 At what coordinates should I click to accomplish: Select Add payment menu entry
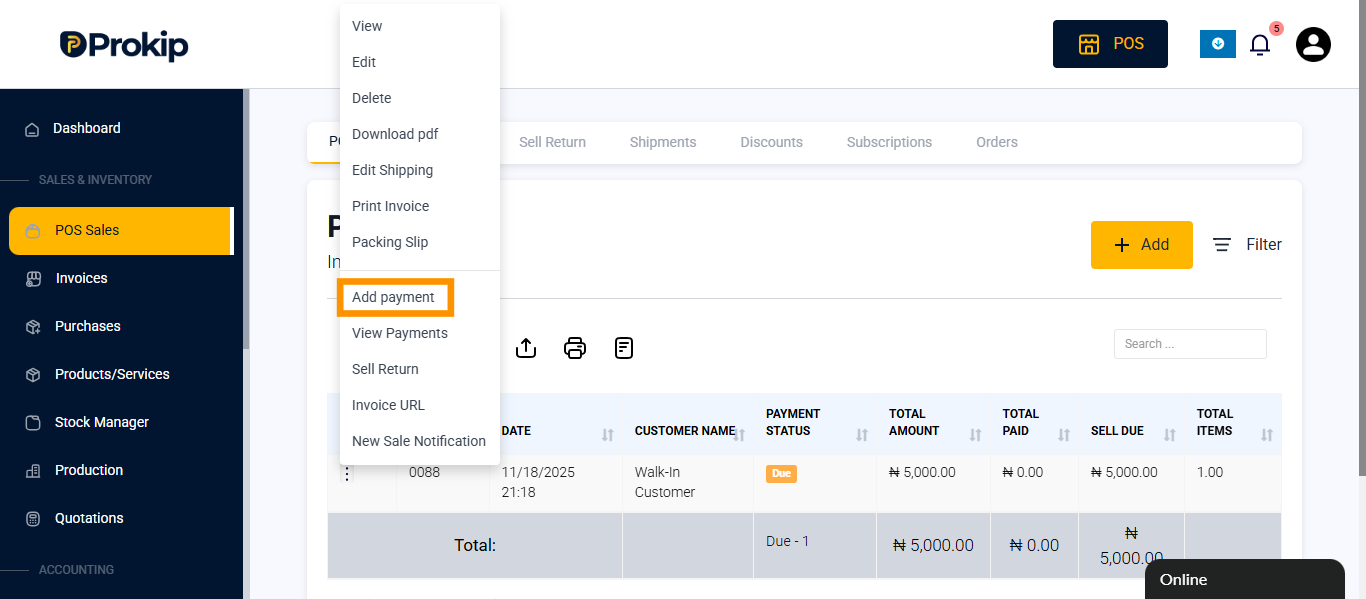(x=420, y=297)
